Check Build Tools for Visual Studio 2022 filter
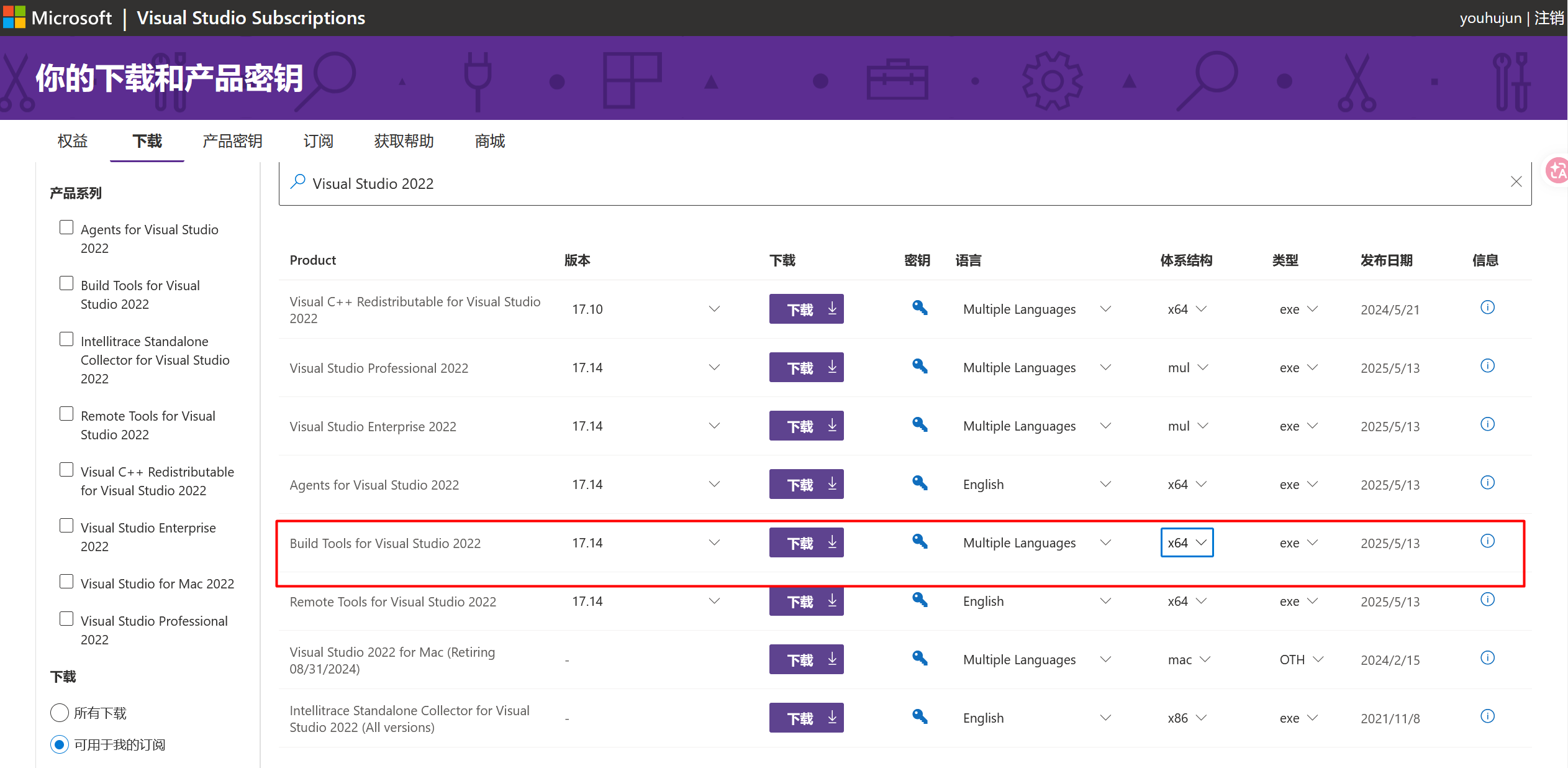This screenshot has height=768, width=1568. (66, 283)
